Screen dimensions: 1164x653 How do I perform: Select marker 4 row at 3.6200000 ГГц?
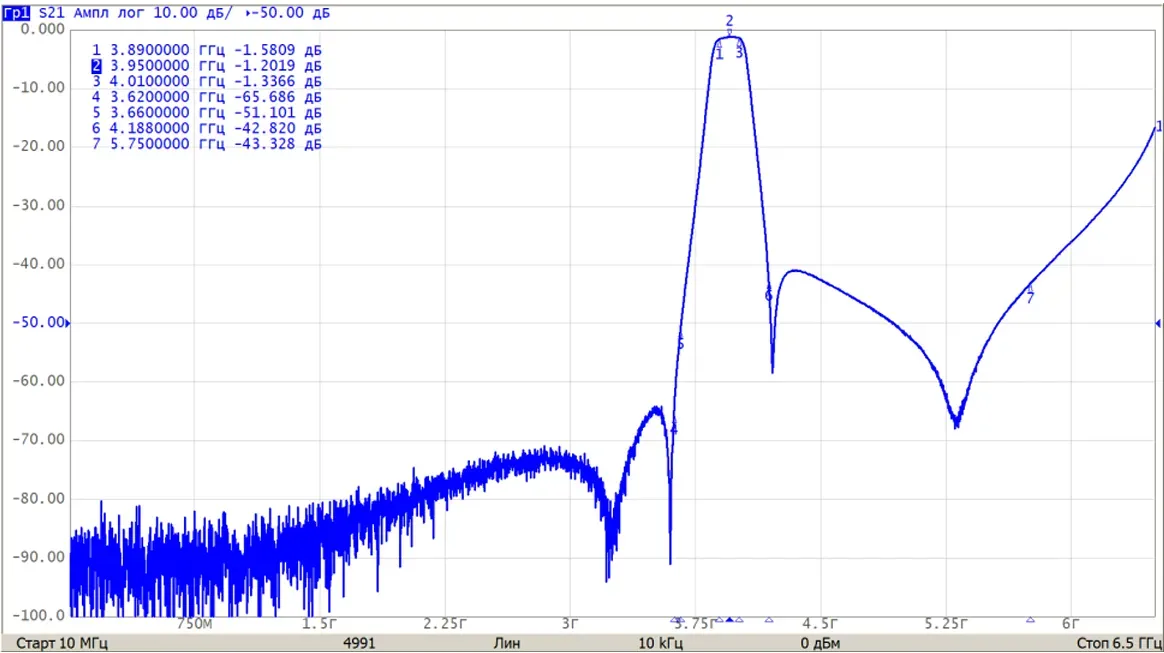tap(206, 96)
